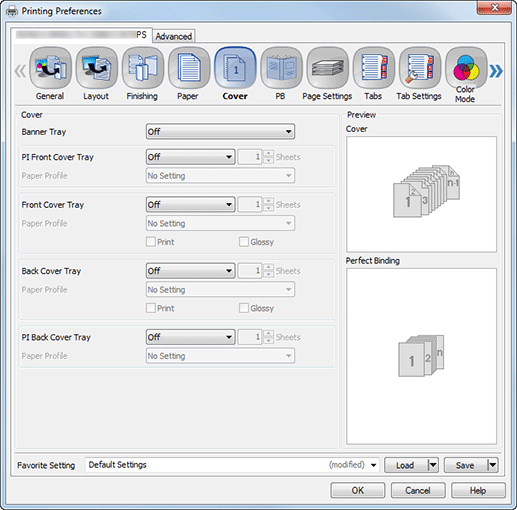
Task: Open the PI Front Cover Tray dropdown
Action: coord(190,157)
